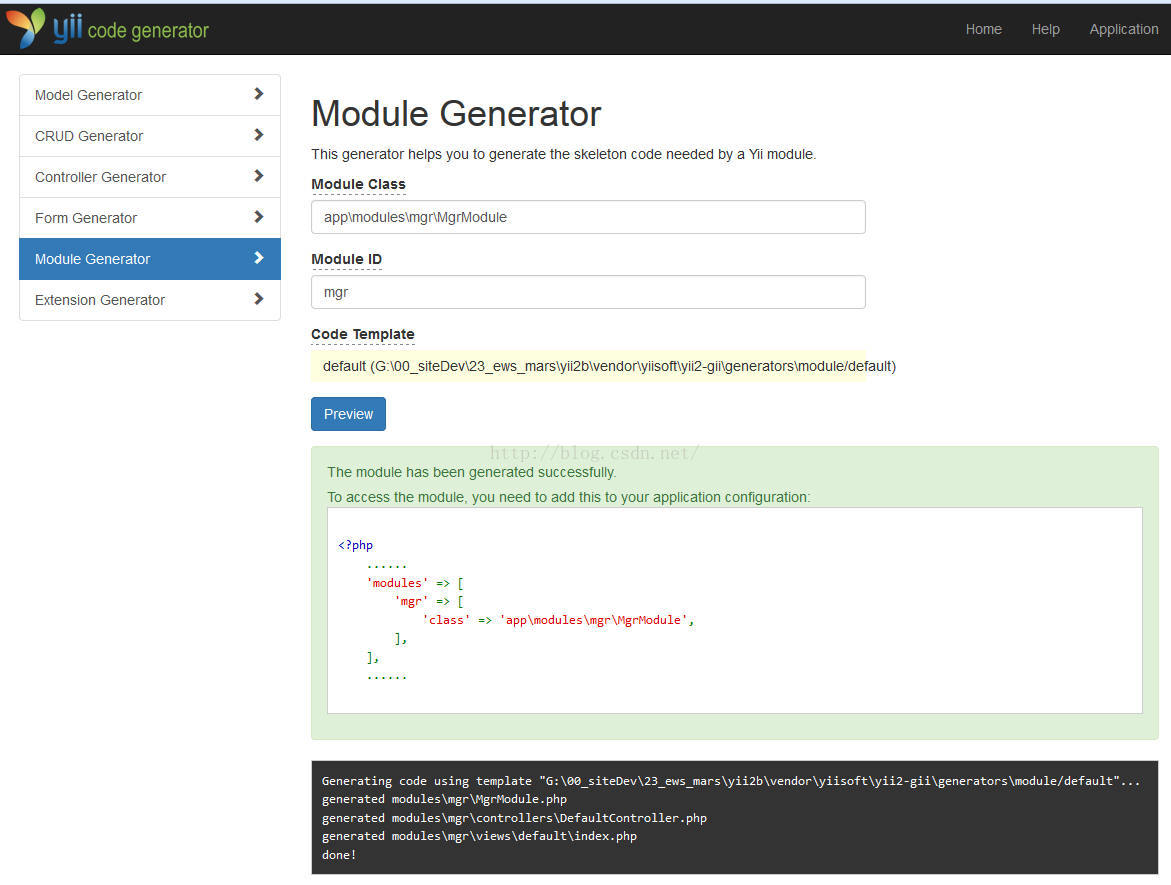This screenshot has height=885, width=1171.
Task: Select Model Generator in sidebar
Action: click(x=149, y=95)
